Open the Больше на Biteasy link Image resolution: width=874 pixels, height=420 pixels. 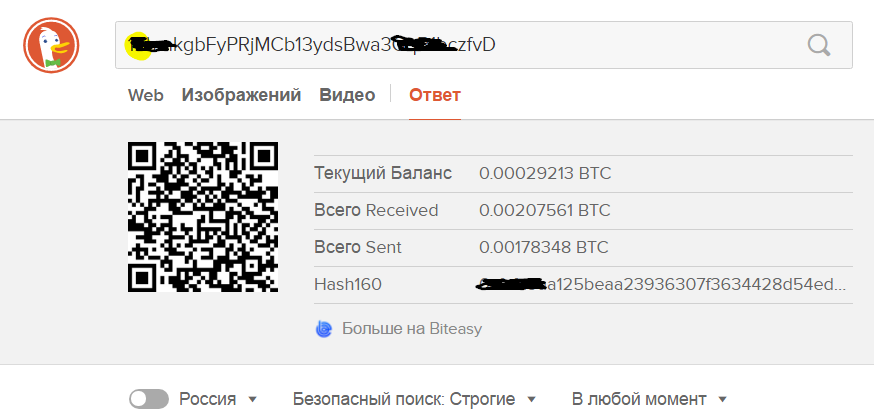[x=412, y=328]
